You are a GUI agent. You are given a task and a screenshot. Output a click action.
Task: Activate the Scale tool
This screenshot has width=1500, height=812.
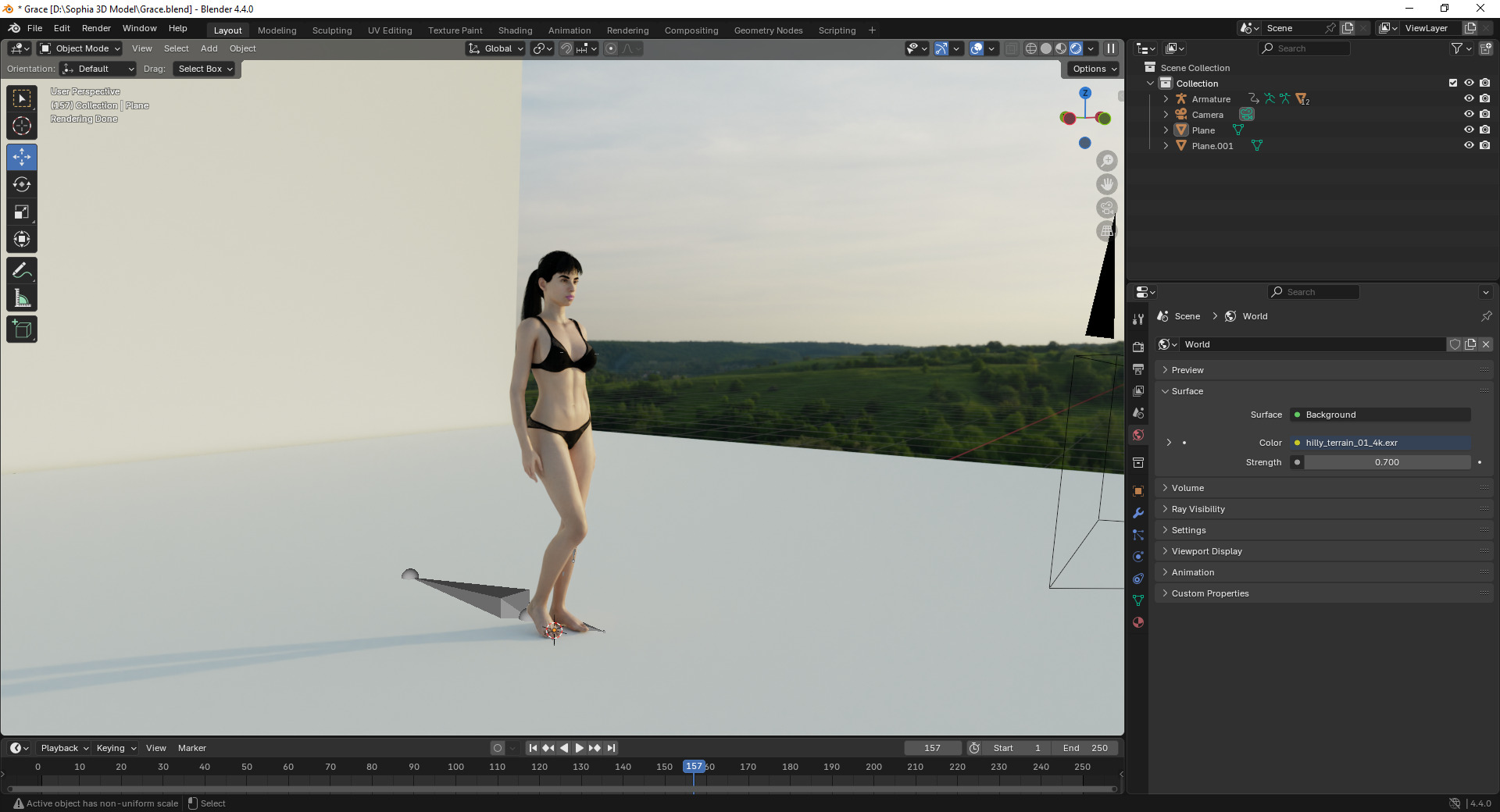tap(22, 212)
